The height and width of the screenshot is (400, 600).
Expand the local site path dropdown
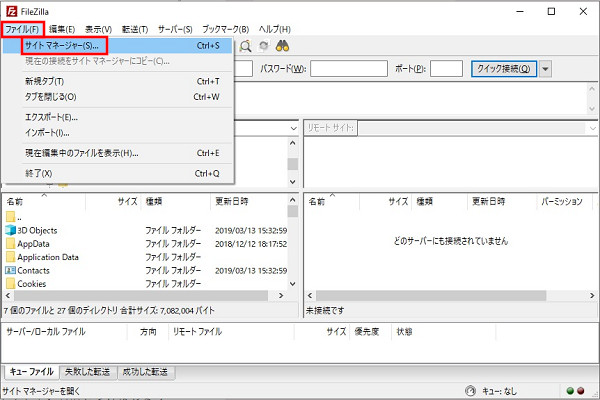293,128
